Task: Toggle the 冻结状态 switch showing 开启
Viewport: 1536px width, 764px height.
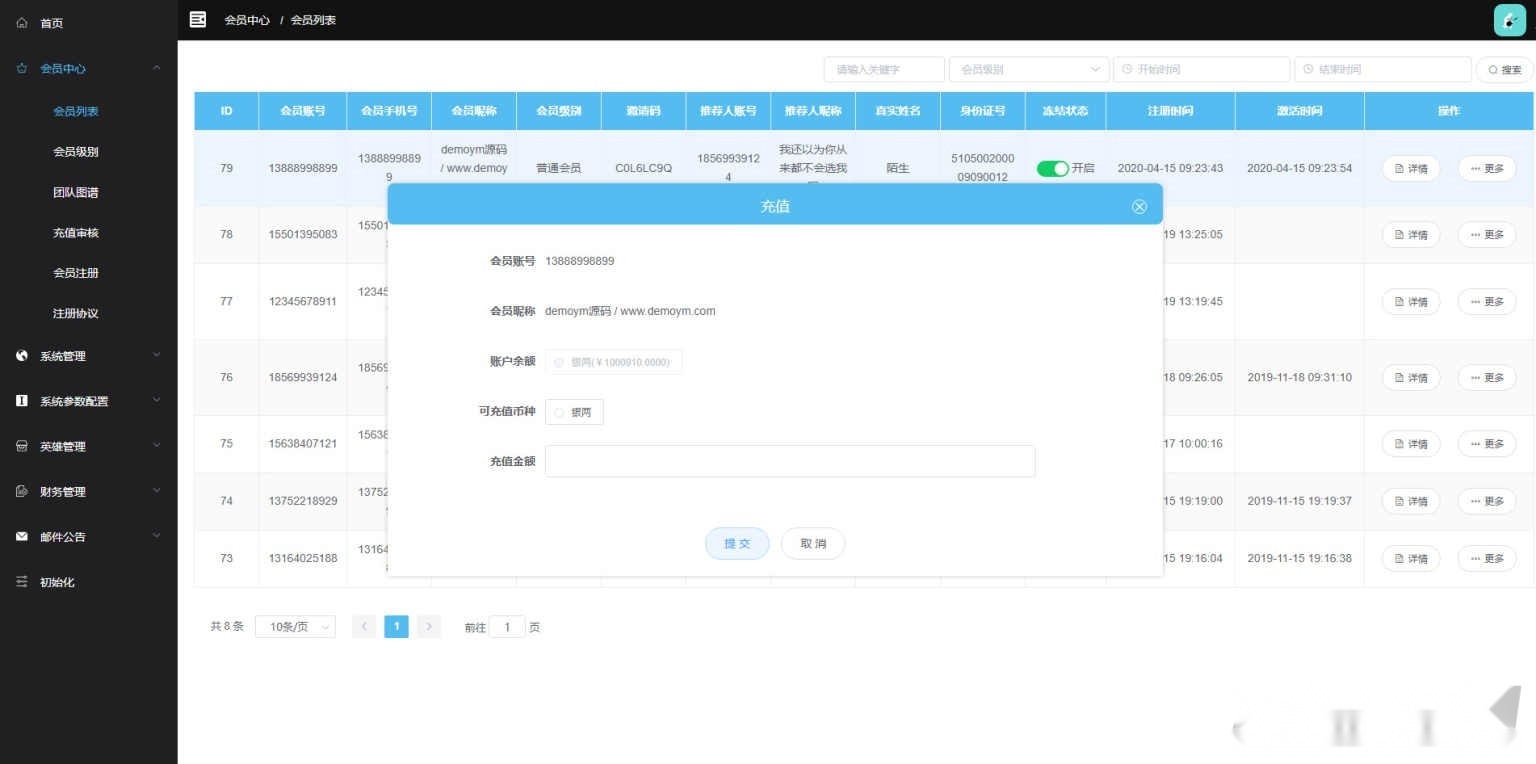Action: 1053,168
